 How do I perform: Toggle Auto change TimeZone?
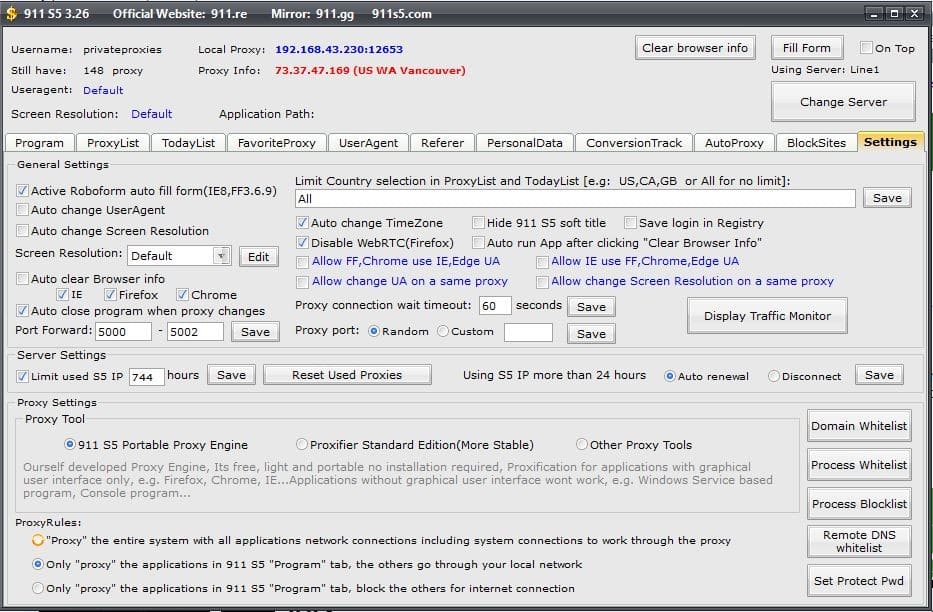(302, 223)
